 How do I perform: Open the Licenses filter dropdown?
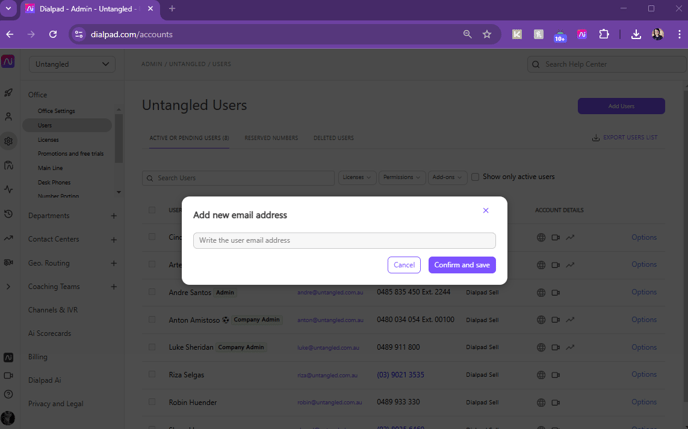[357, 177]
